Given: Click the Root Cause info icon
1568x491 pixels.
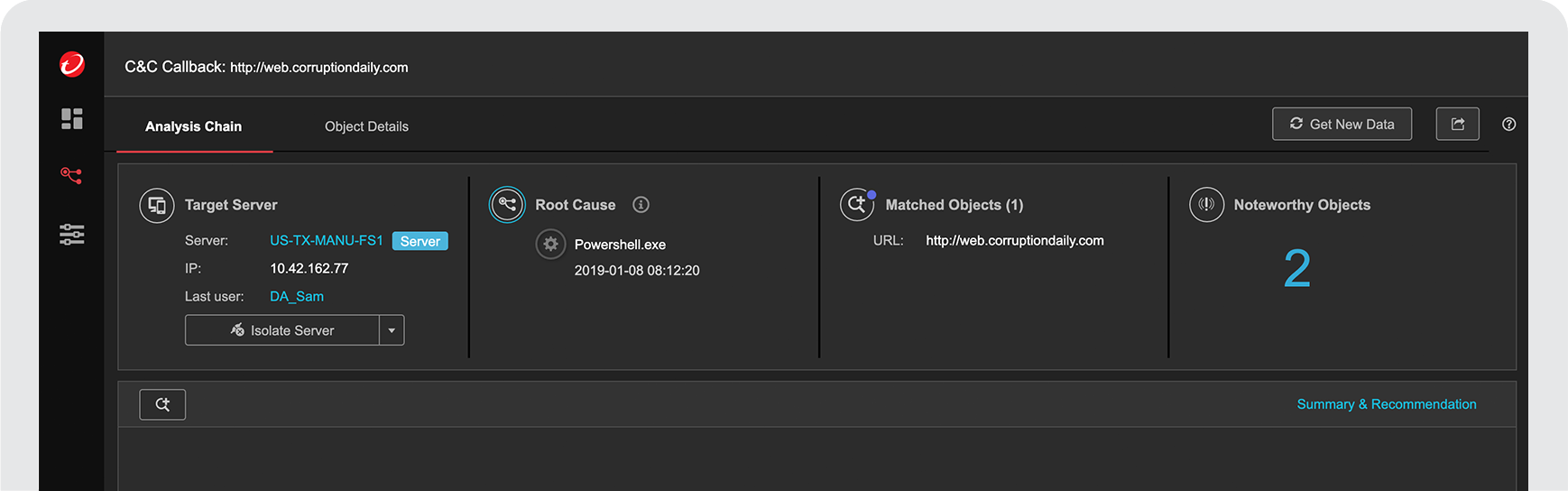Looking at the screenshot, I should (x=641, y=205).
